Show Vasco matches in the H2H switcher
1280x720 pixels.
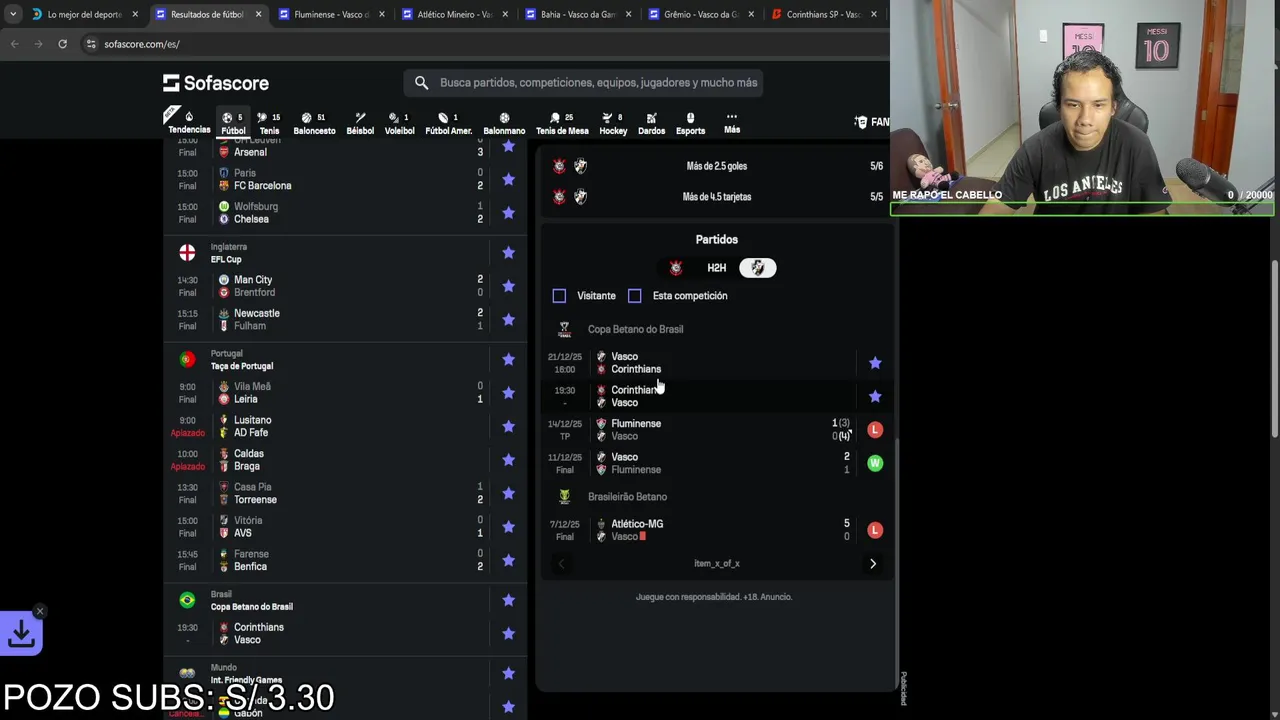pyautogui.click(x=757, y=268)
